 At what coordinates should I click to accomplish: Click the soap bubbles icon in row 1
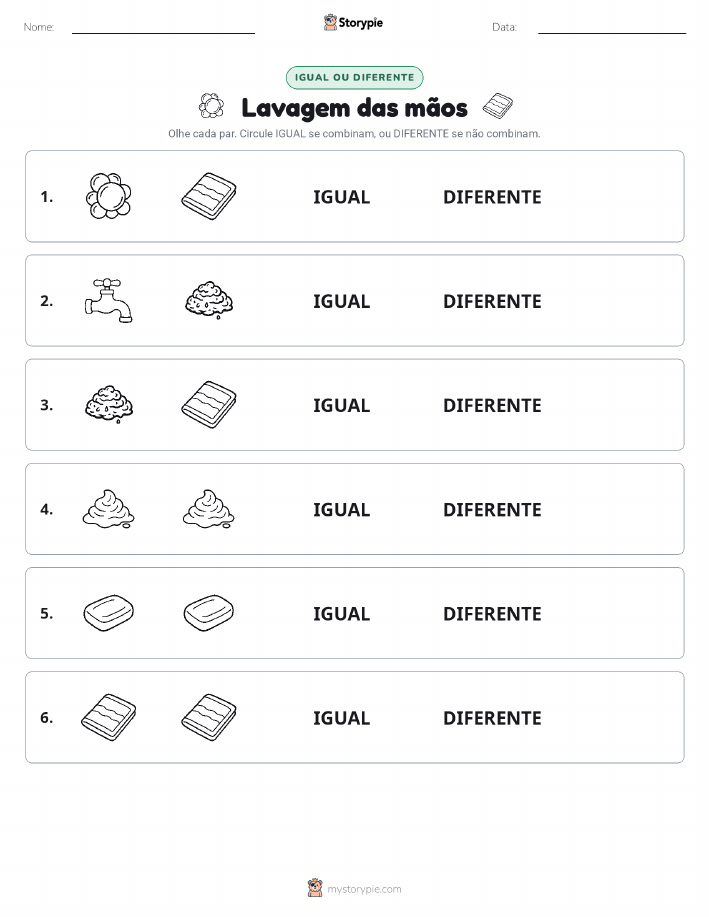[109, 196]
